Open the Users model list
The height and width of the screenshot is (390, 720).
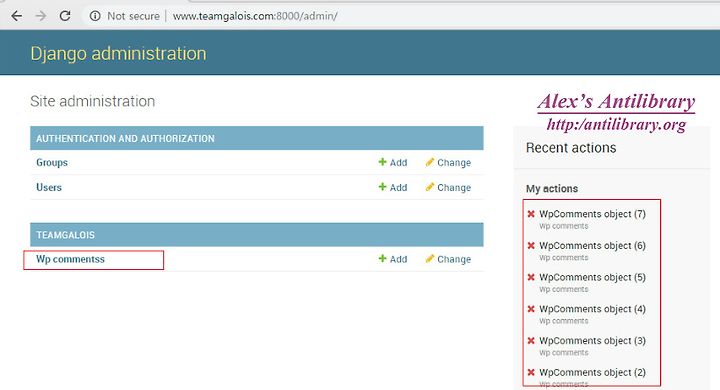pos(49,187)
